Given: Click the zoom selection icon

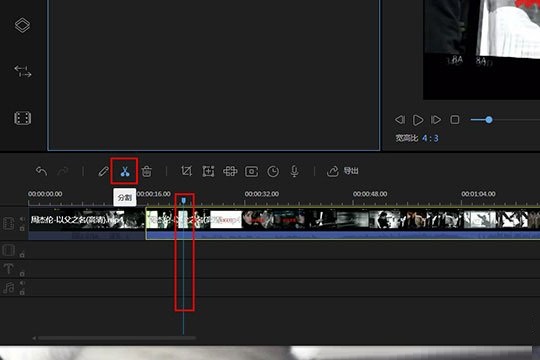Looking at the screenshot, I should [208, 171].
